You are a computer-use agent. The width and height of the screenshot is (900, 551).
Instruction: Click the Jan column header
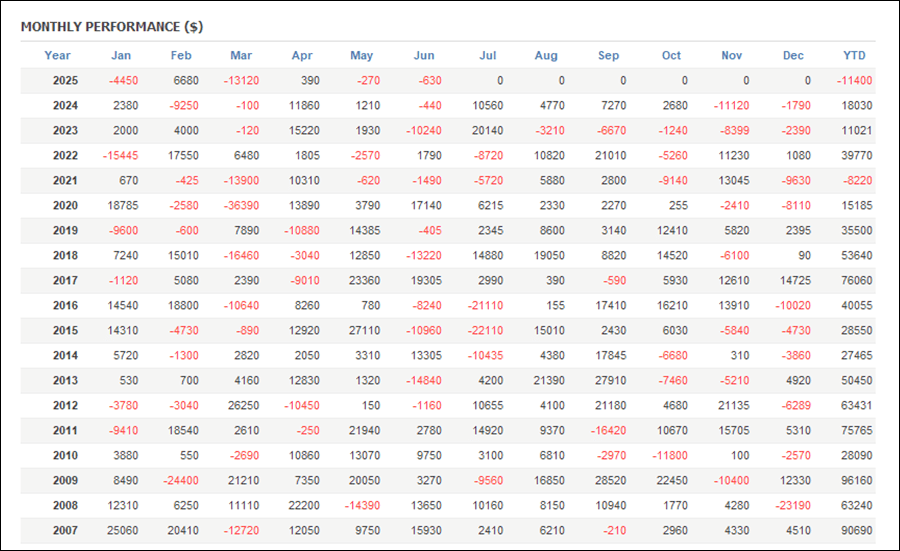(121, 55)
